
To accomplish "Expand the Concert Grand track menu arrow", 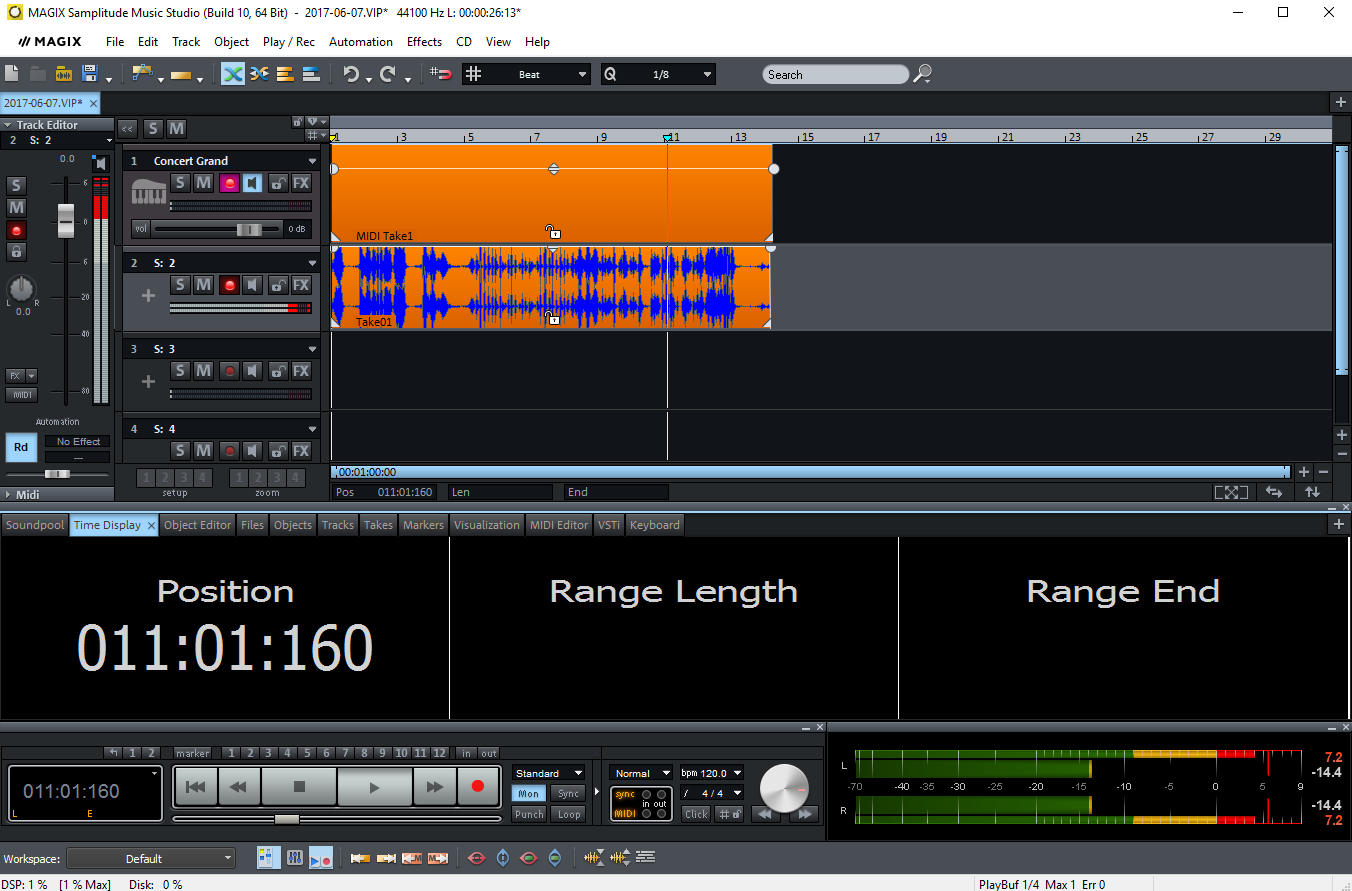I will click(x=312, y=161).
